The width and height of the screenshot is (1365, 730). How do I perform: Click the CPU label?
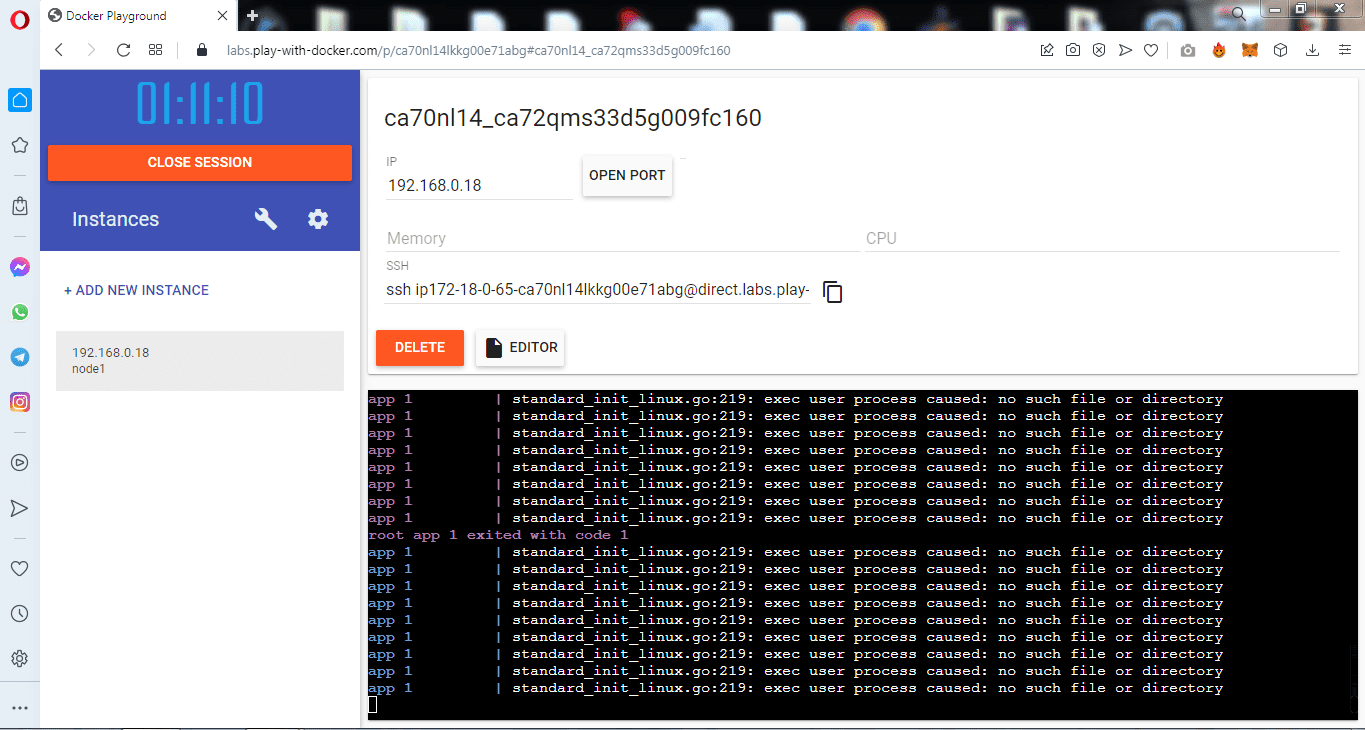click(881, 238)
